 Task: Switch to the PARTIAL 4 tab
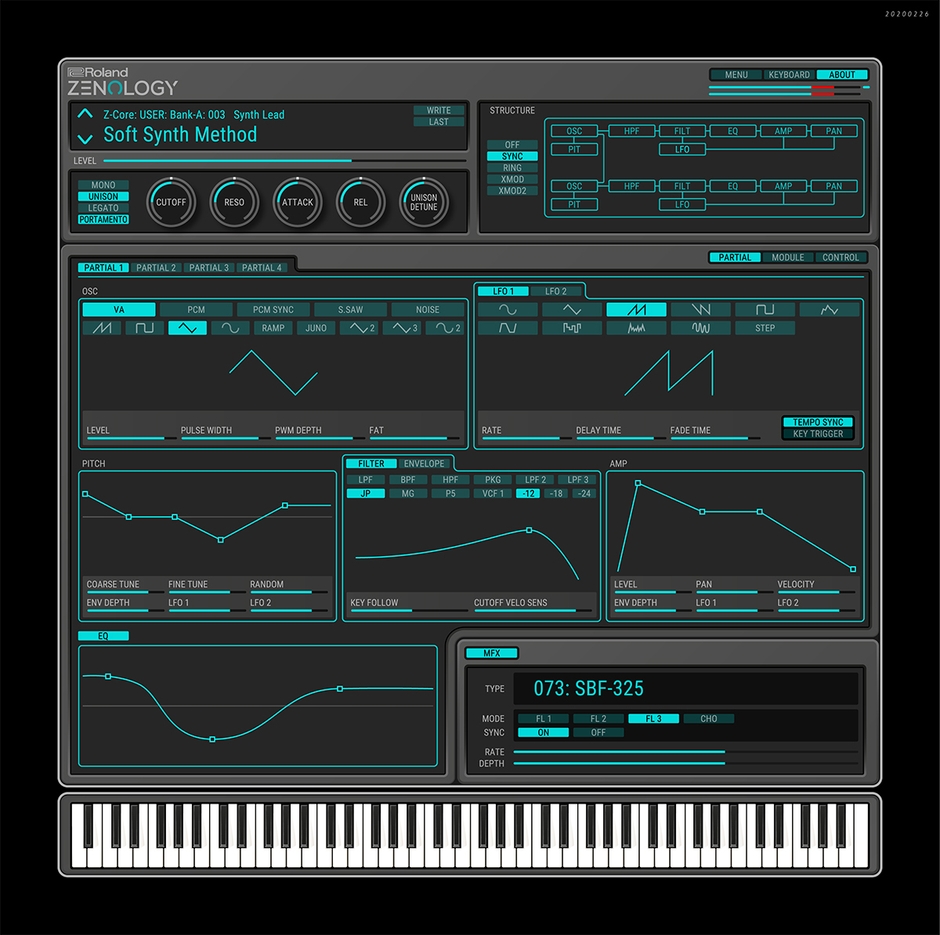point(261,268)
